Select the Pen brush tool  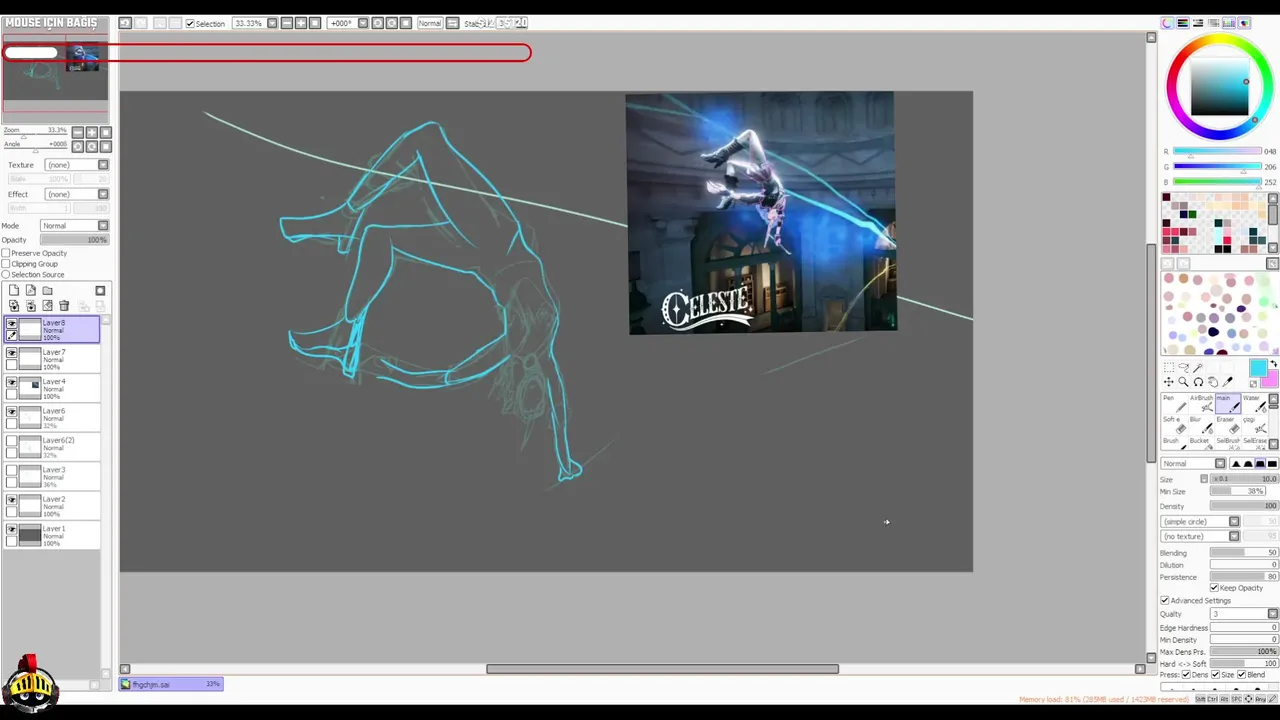click(1177, 403)
